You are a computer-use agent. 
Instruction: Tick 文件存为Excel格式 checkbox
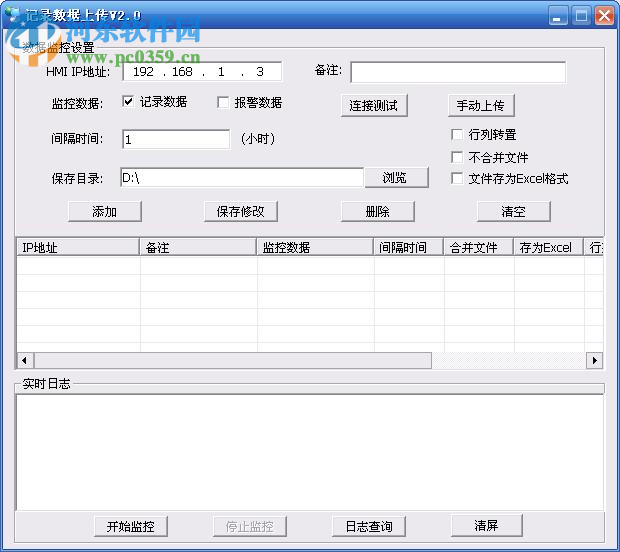(x=457, y=178)
